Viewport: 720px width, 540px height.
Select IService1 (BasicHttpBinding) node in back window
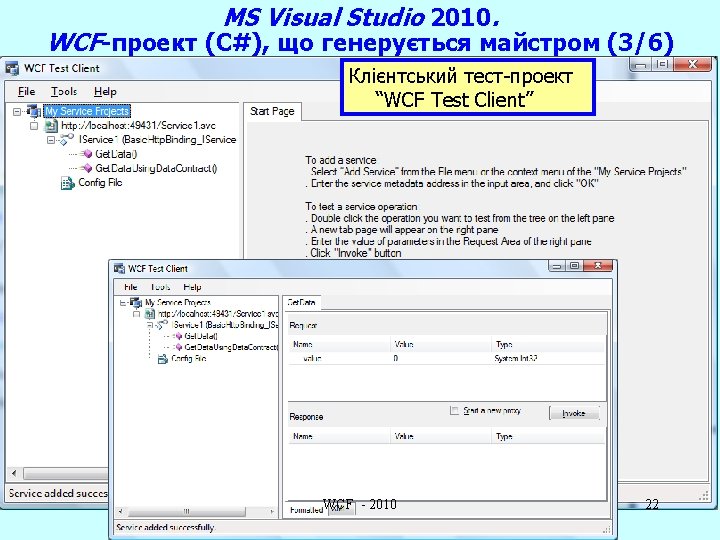tap(157, 140)
